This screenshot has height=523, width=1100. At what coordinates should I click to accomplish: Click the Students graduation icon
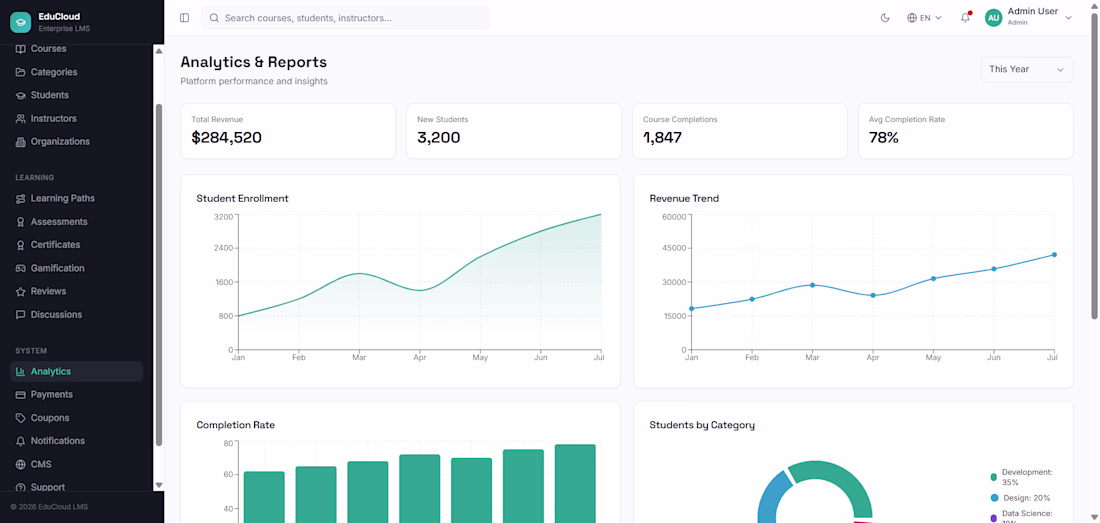[x=20, y=95]
